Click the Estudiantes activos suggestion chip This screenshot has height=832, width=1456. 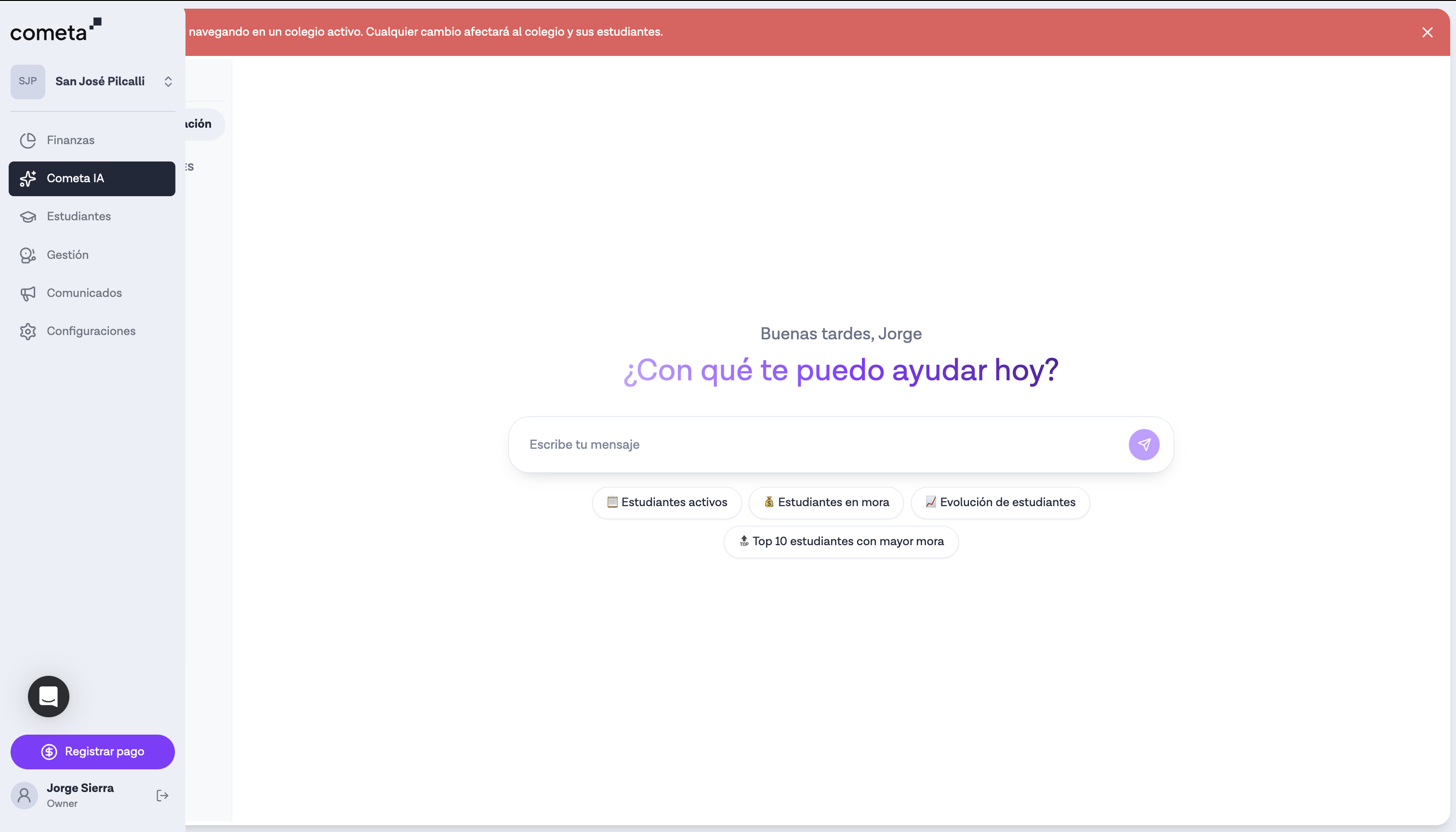click(x=666, y=502)
